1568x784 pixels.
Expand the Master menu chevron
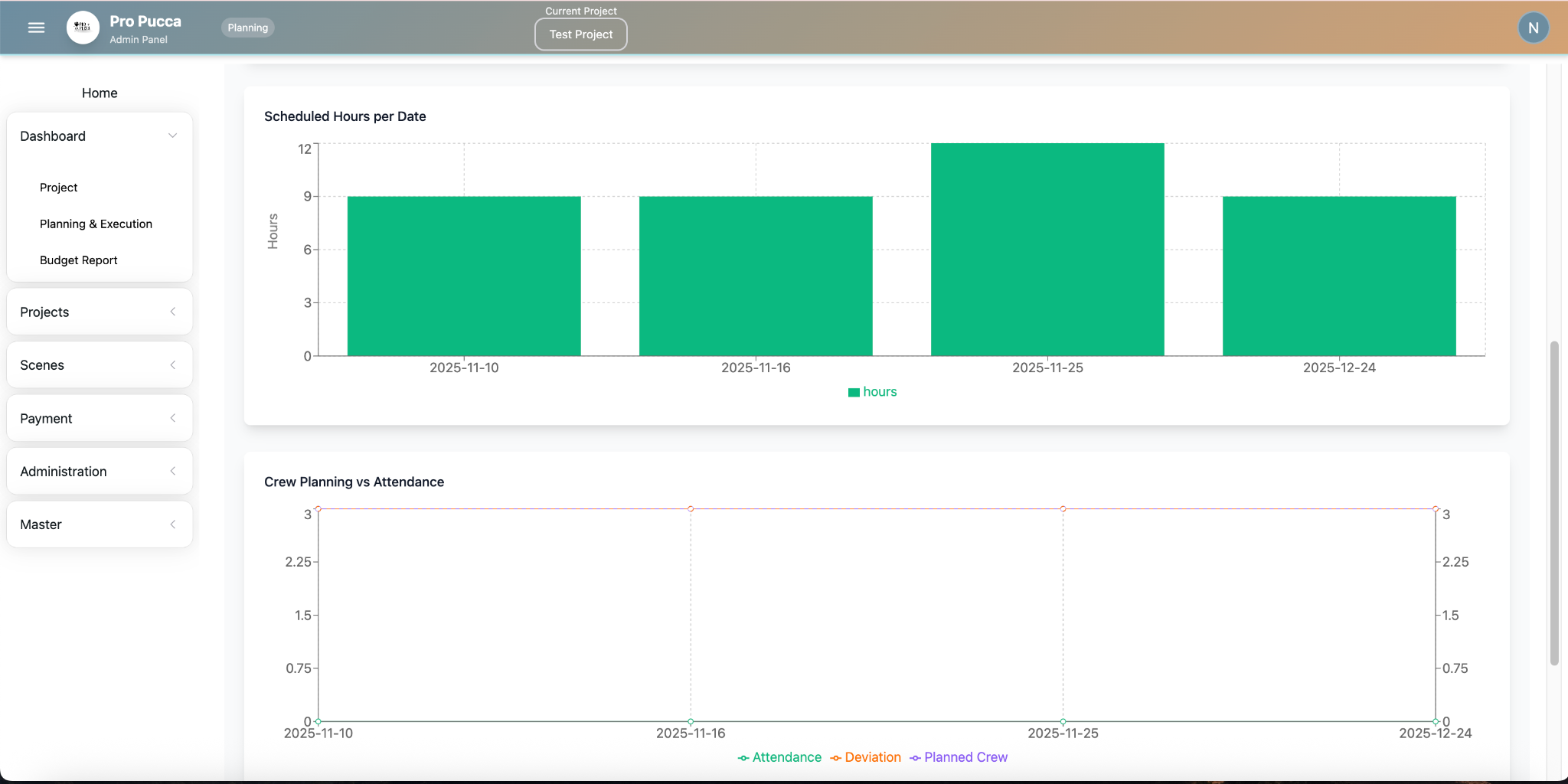(172, 524)
